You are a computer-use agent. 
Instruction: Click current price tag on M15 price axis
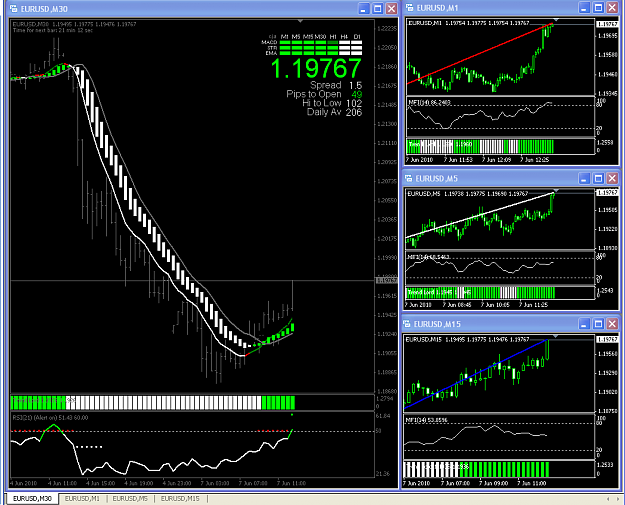tap(607, 340)
